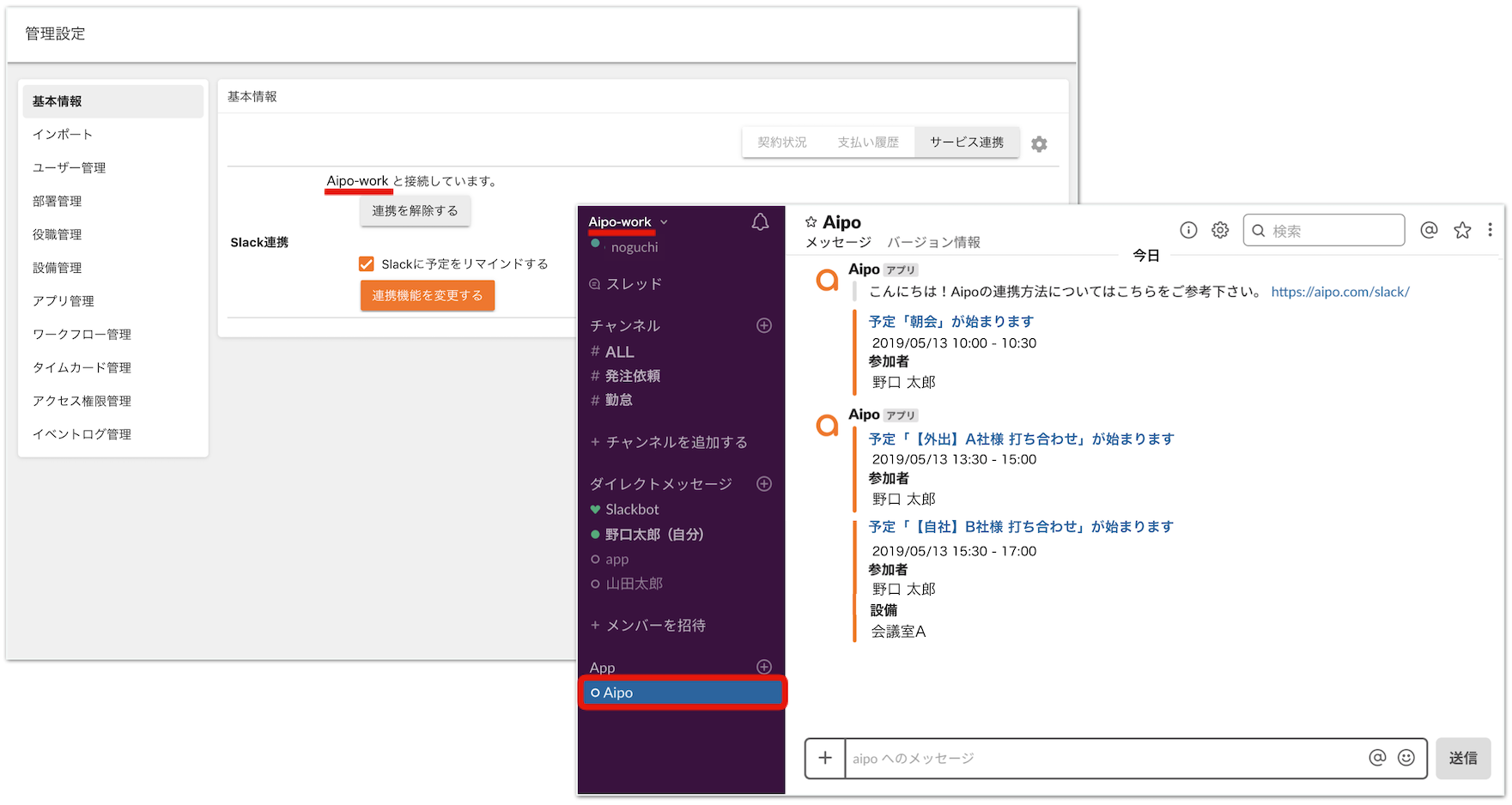Open the # 勤怠 channel
Screen dimensions: 1512x805
611,400
